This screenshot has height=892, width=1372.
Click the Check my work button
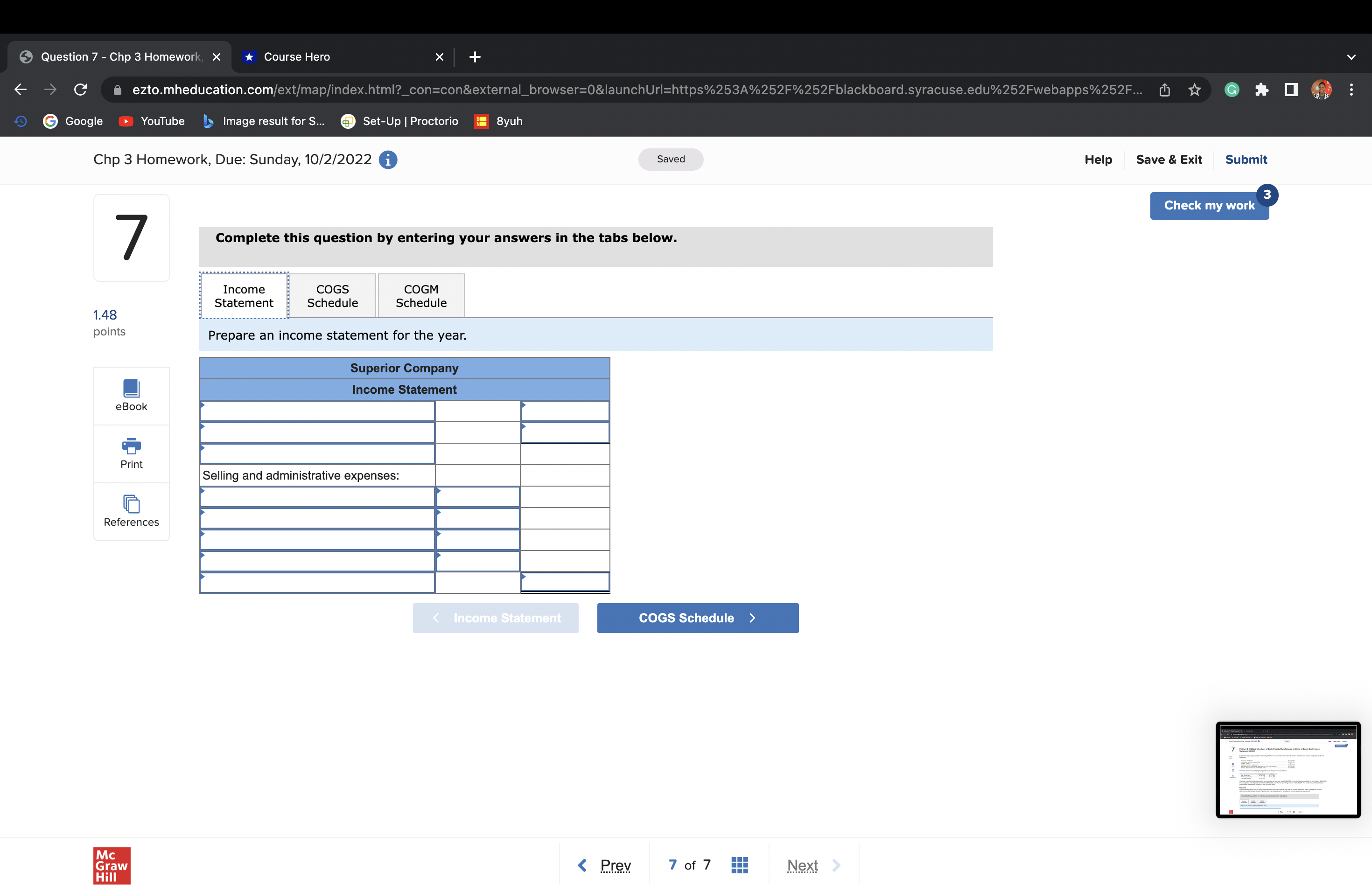pos(1209,206)
